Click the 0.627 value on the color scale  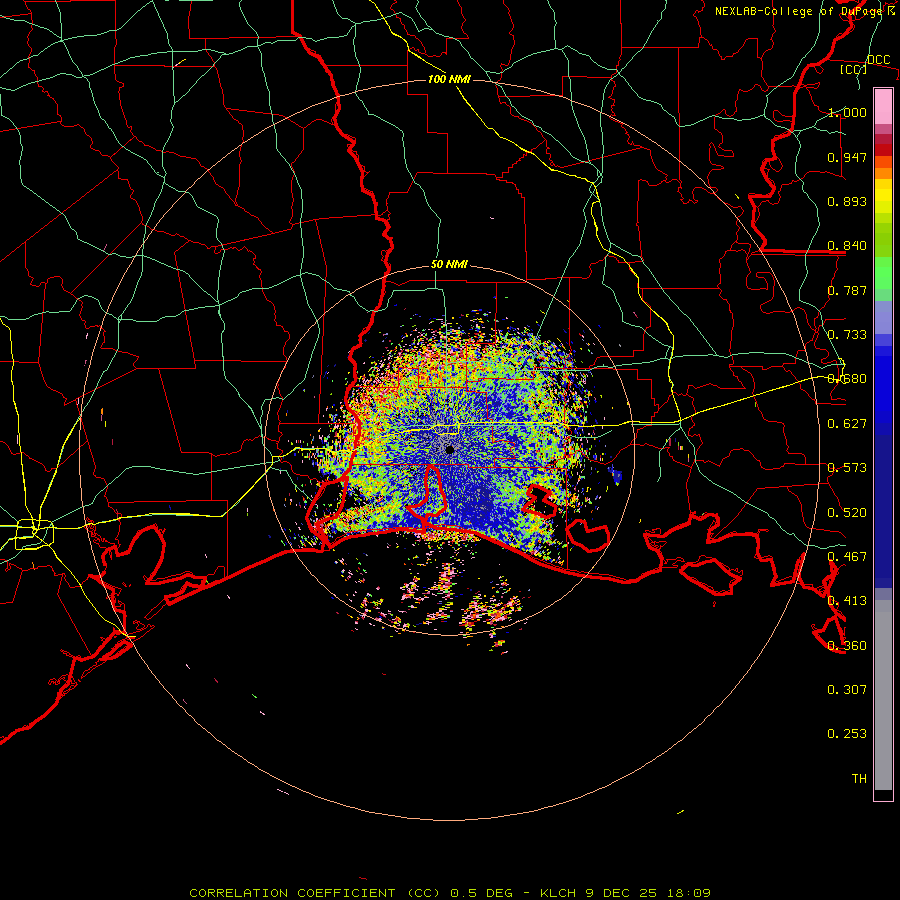(847, 424)
